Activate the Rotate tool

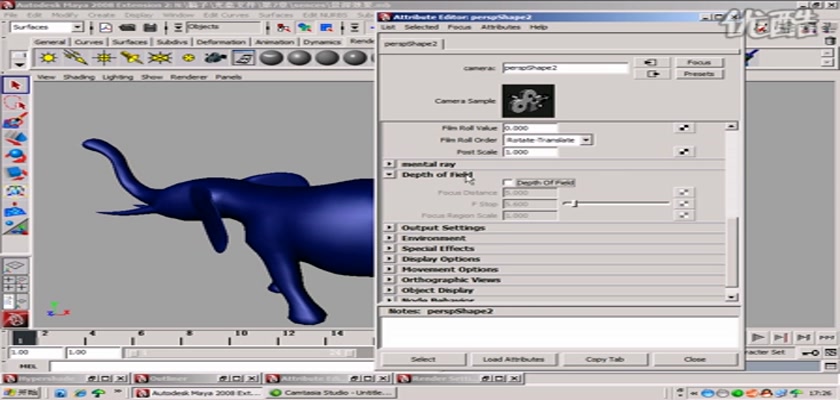[16, 156]
